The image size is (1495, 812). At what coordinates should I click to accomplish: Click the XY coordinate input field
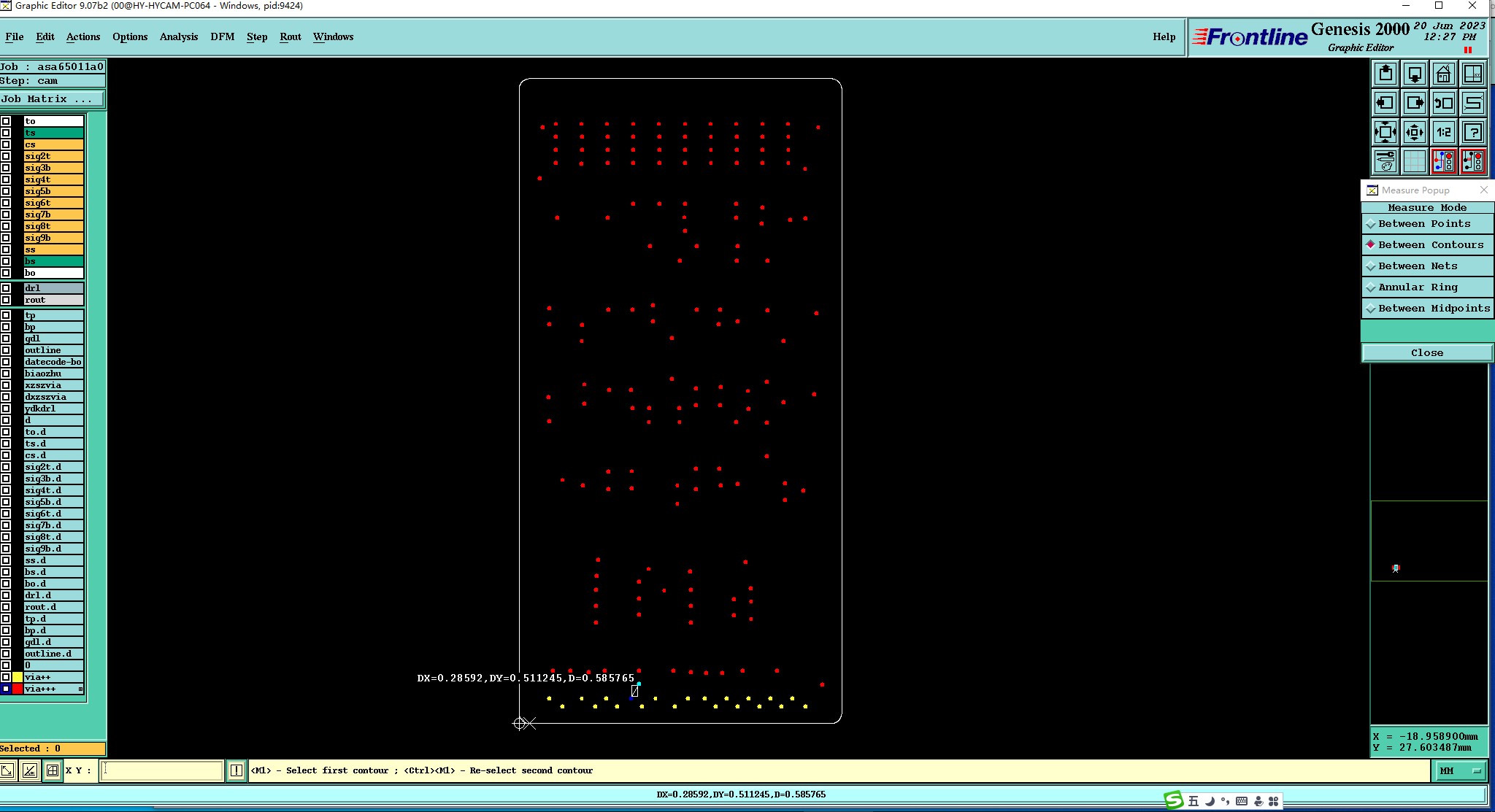pos(161,770)
